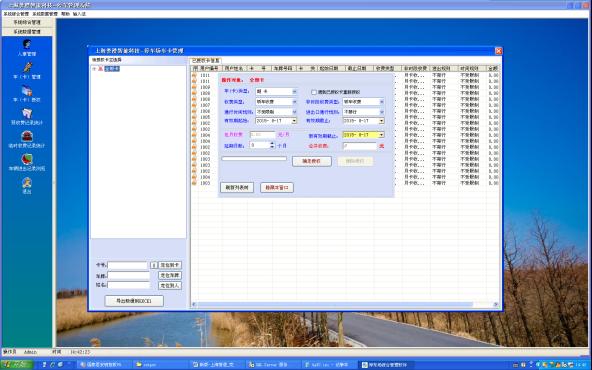Viewport: 592px width, 370px height.
Task: Select the 已授权卡信息 tab
Action: point(205,60)
